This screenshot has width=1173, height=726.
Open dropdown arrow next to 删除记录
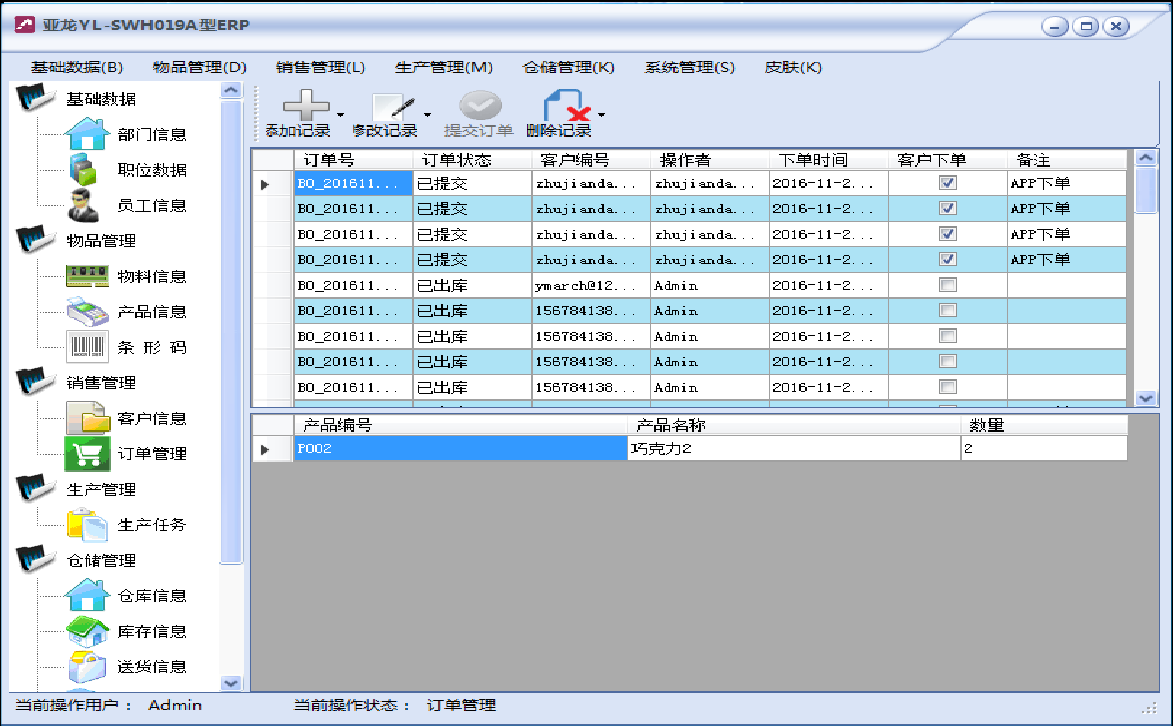(601, 115)
